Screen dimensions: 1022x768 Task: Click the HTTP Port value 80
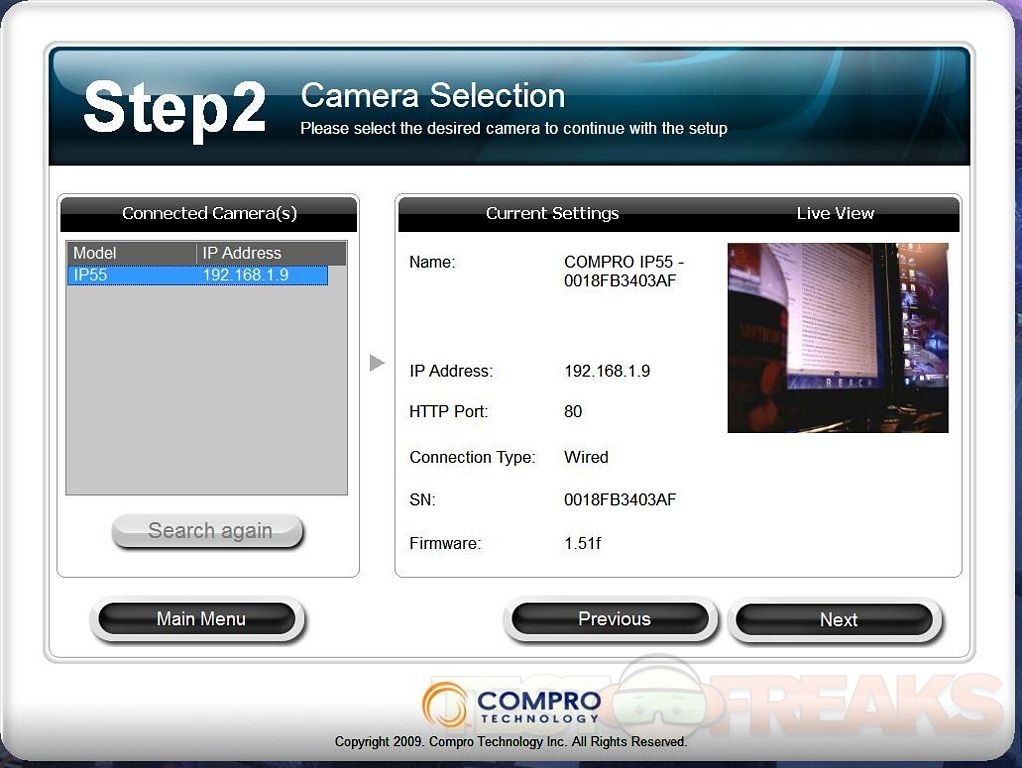pos(573,411)
